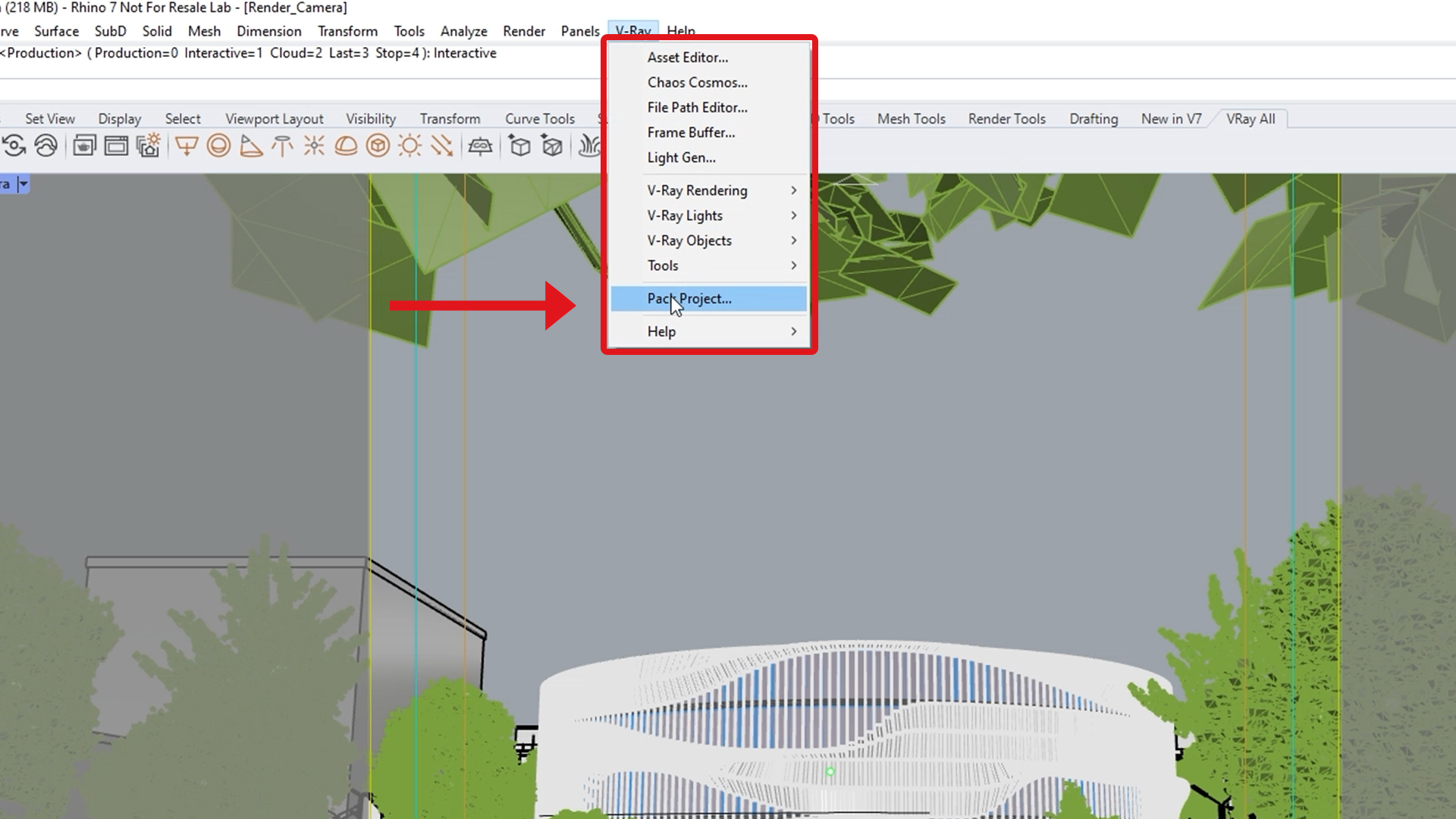Click Stop=4 command option
1456x819 pixels.
(x=397, y=53)
